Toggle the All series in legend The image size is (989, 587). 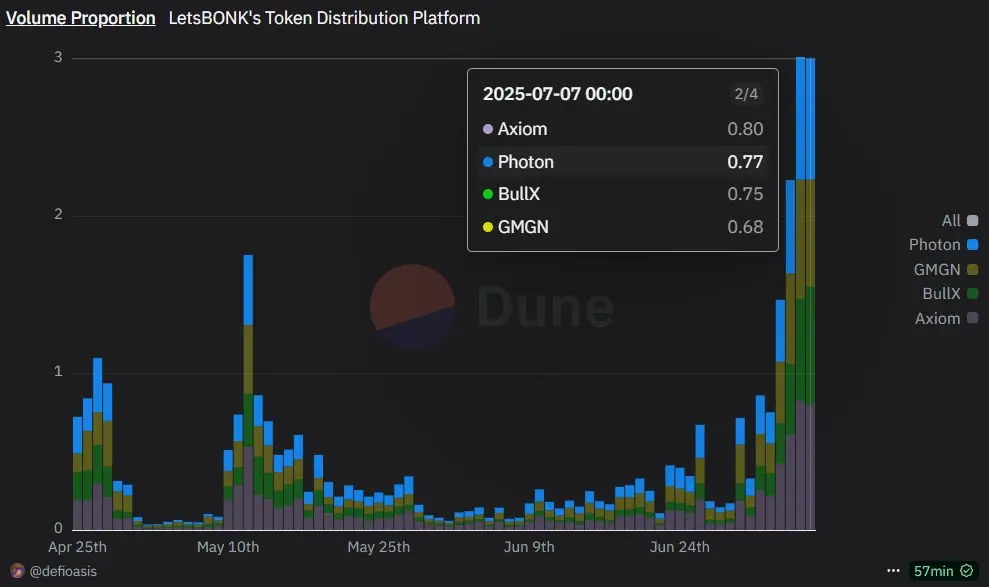coord(959,221)
